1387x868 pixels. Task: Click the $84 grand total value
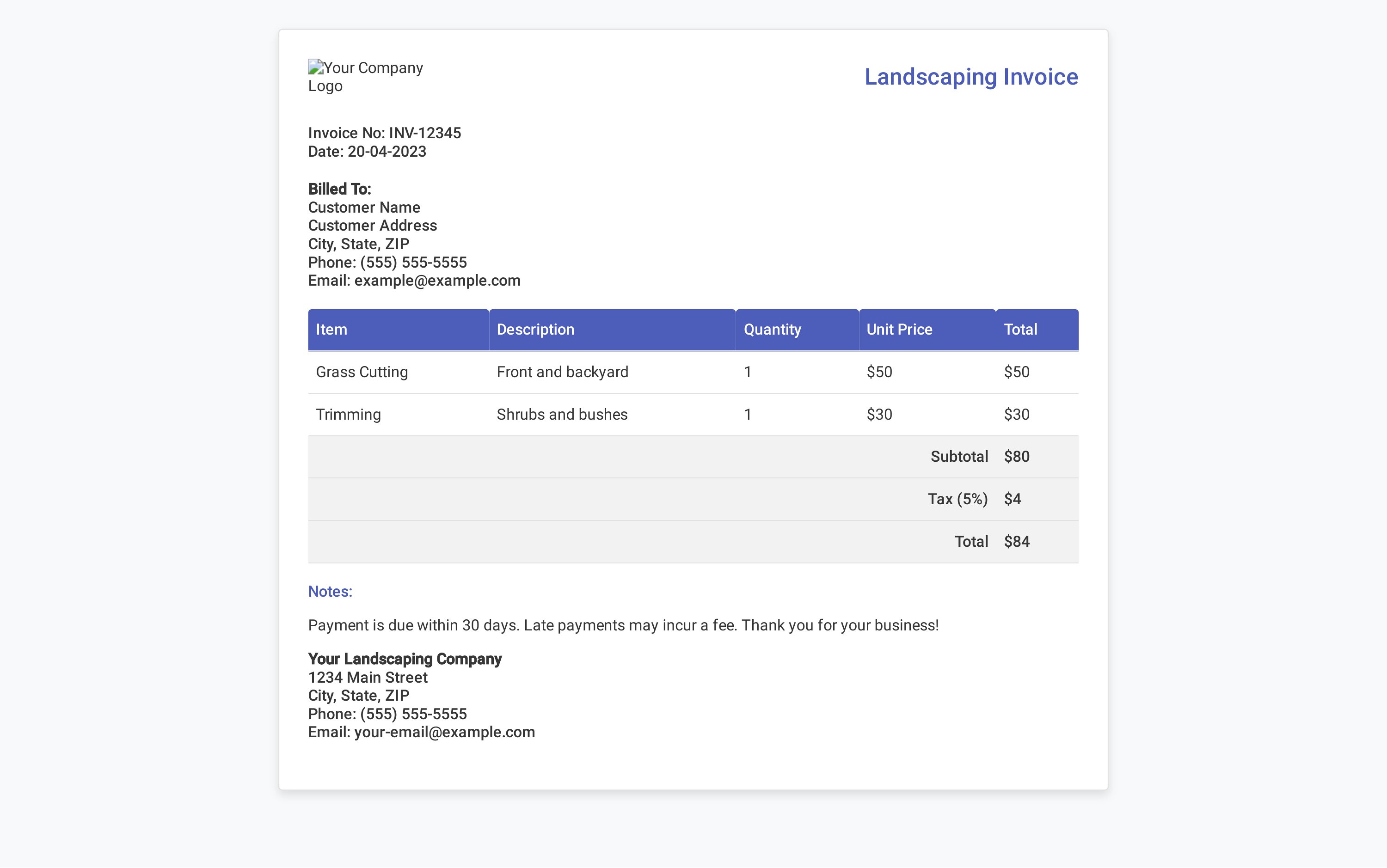(1017, 542)
